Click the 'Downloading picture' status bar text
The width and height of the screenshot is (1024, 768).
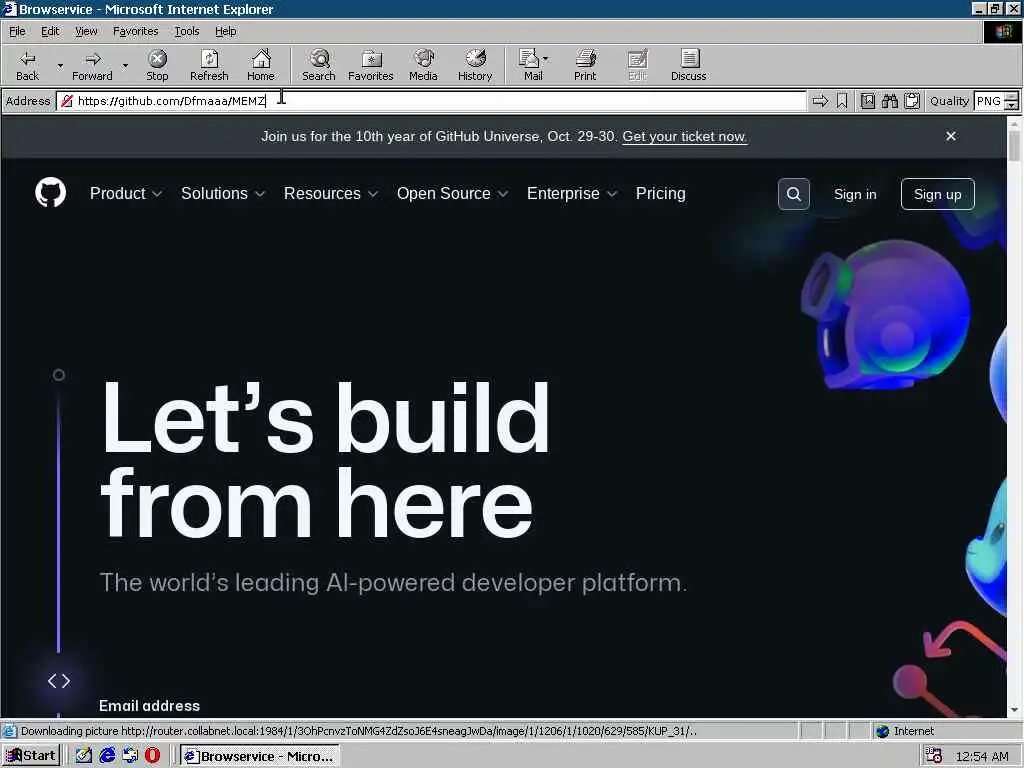coord(359,731)
